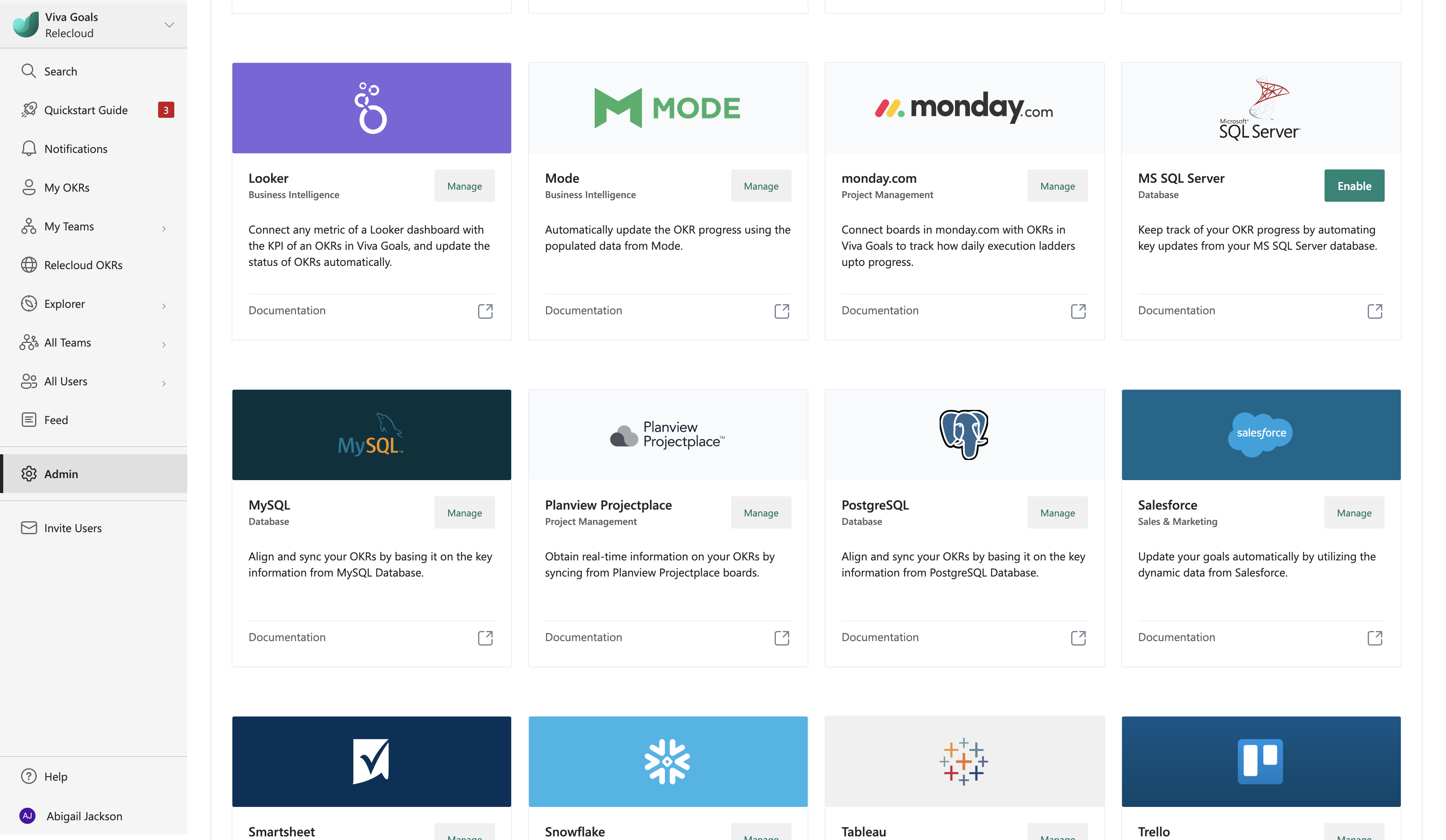Expand the All Users submenu chevron
The width and height of the screenshot is (1446, 840).
[x=163, y=383]
